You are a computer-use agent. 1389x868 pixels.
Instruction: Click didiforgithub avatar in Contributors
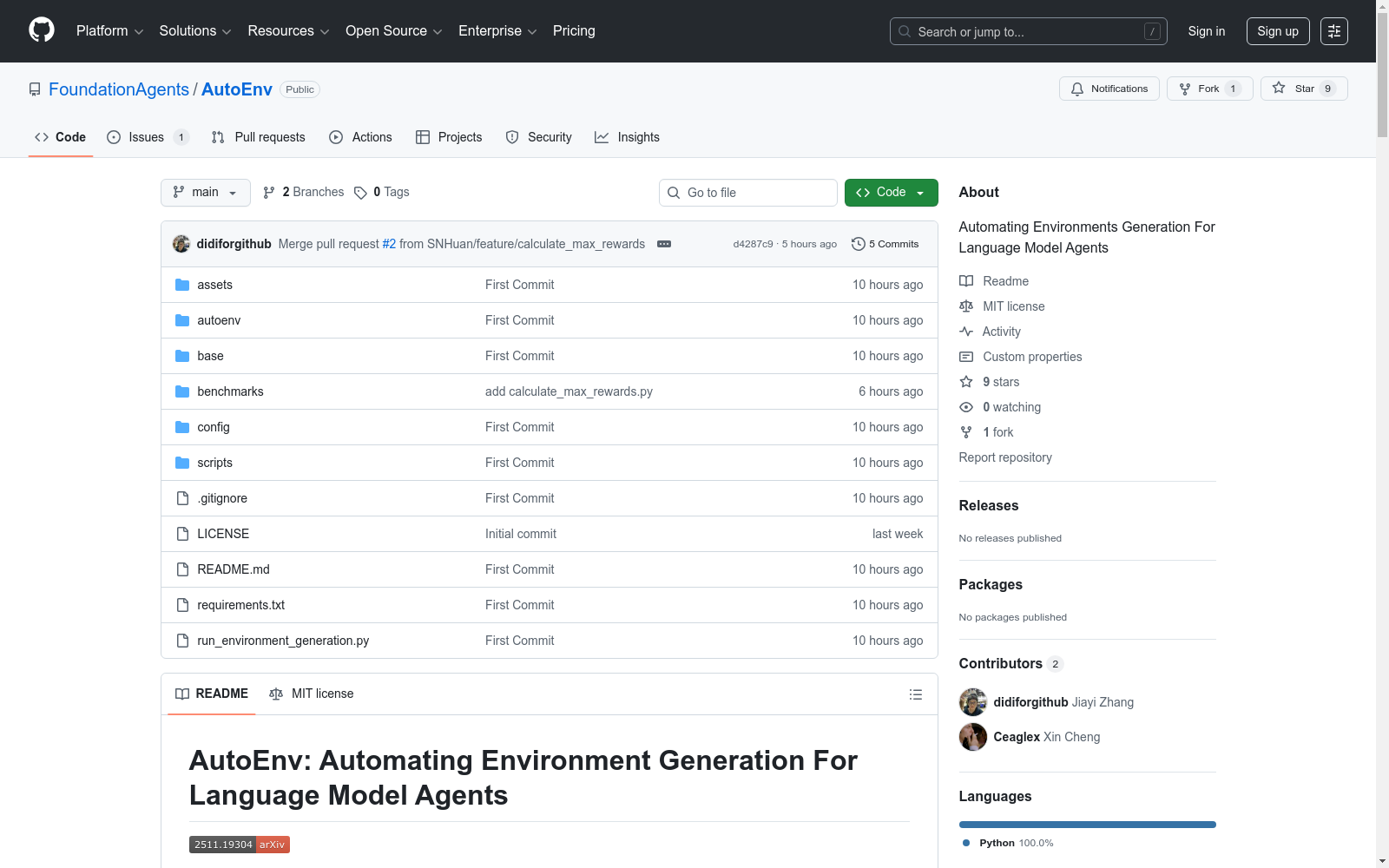coord(973,702)
